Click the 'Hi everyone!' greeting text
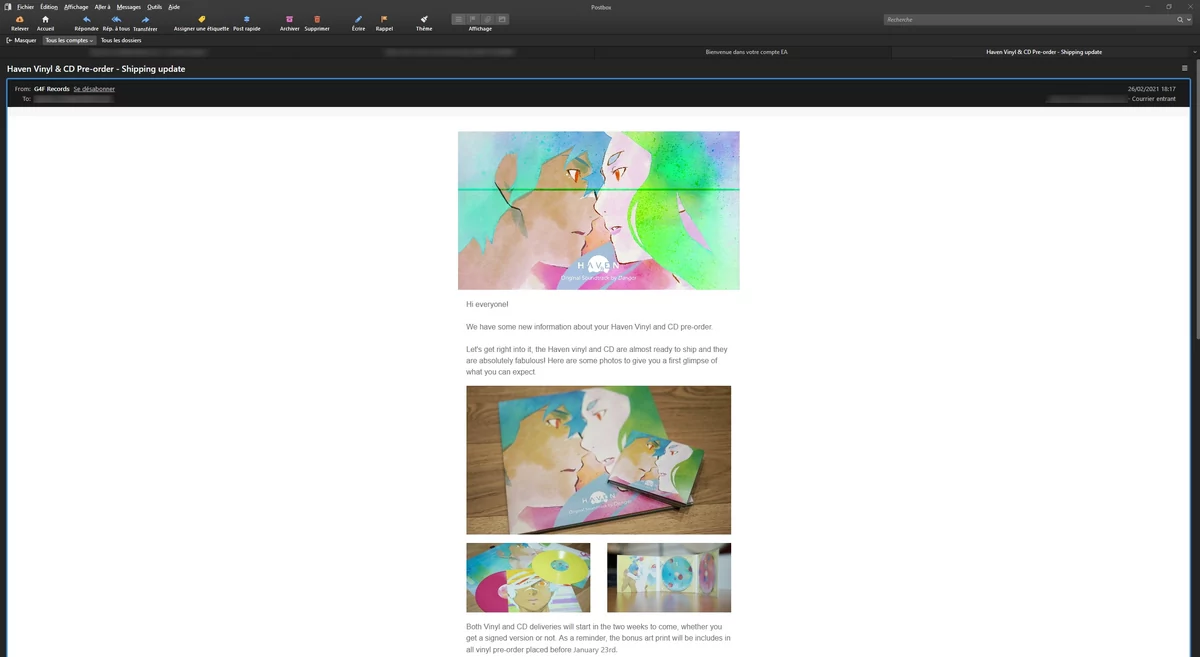Image resolution: width=1200 pixels, height=657 pixels. (x=487, y=304)
